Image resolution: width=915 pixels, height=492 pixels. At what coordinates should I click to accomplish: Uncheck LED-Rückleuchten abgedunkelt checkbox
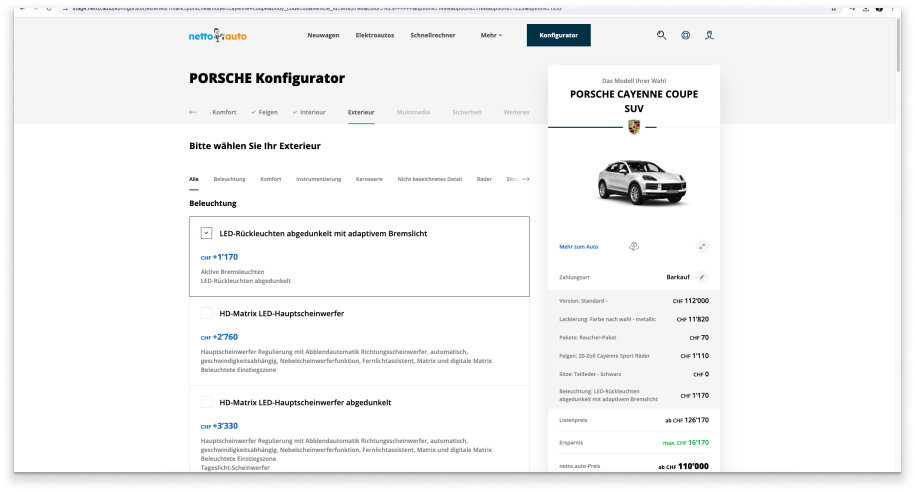pyautogui.click(x=206, y=233)
